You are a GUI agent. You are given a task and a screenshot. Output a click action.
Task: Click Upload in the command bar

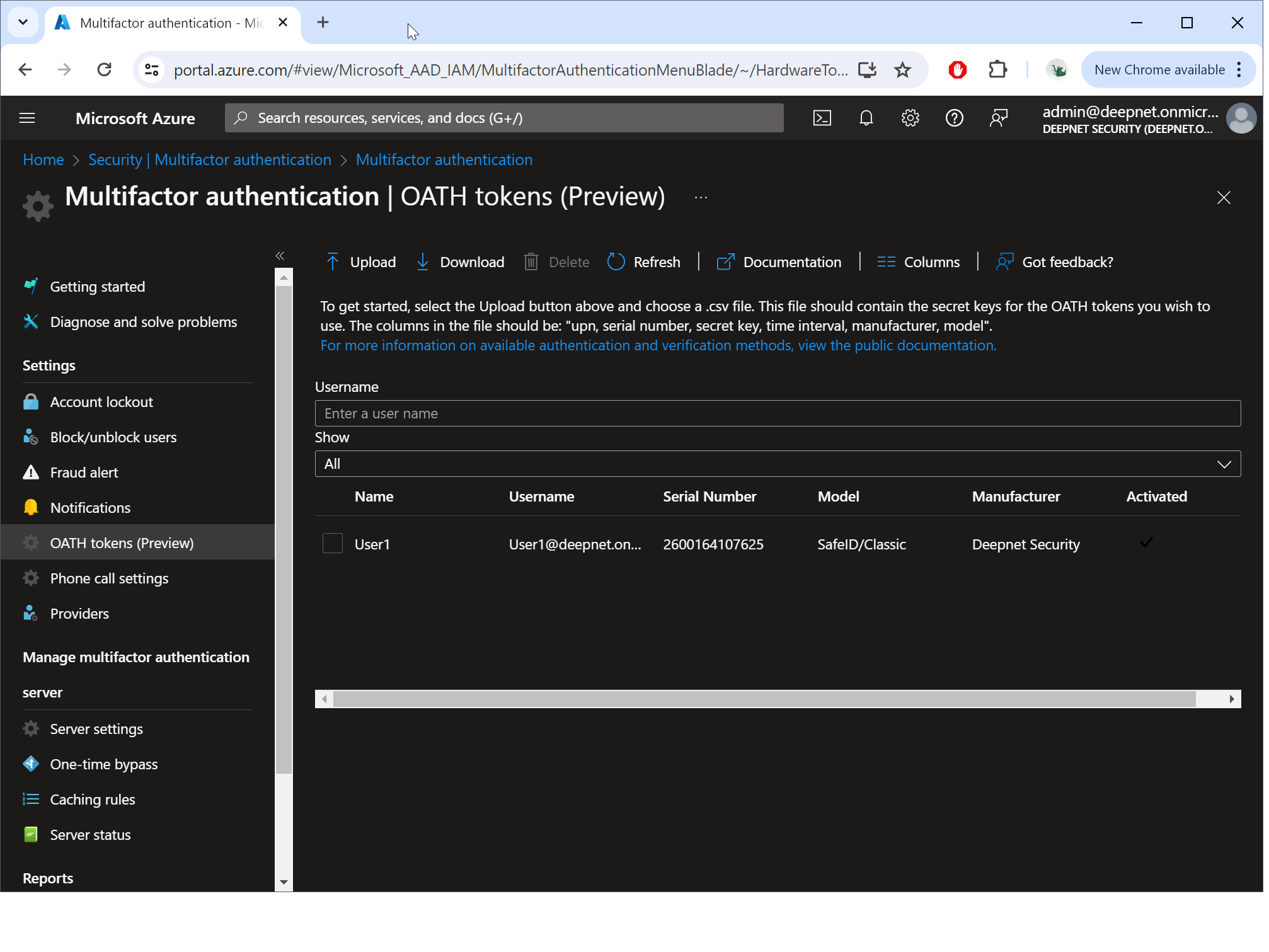coord(361,262)
